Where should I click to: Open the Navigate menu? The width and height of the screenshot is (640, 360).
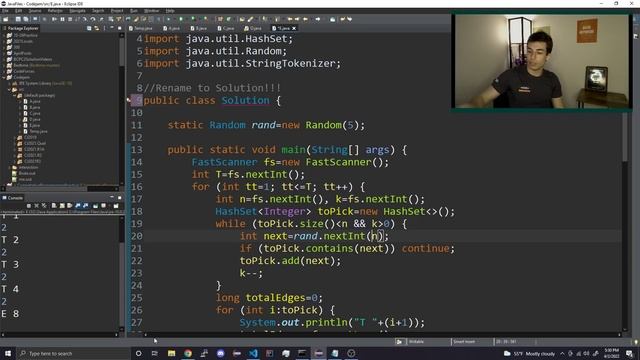(77, 11)
